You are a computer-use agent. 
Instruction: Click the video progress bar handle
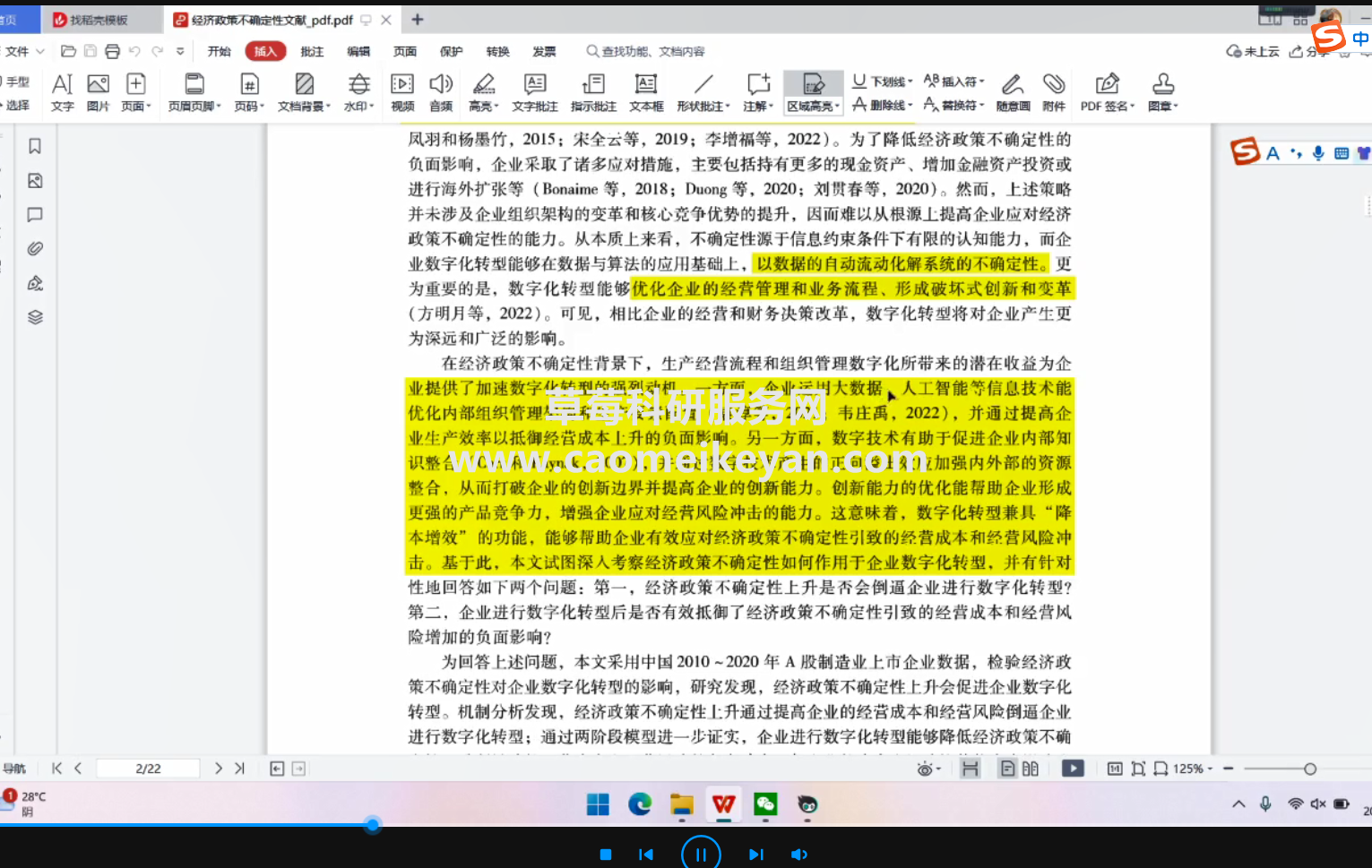[x=373, y=824]
